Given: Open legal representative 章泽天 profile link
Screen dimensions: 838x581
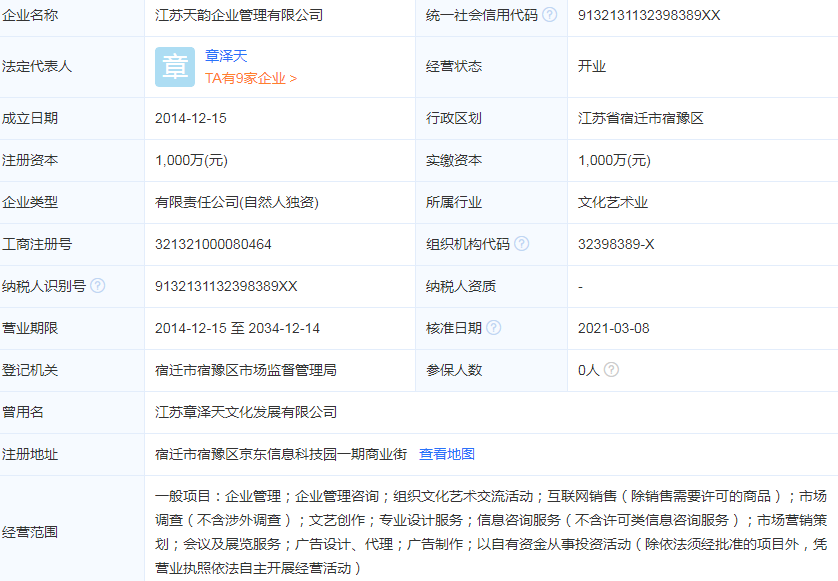Looking at the screenshot, I should (x=226, y=56).
